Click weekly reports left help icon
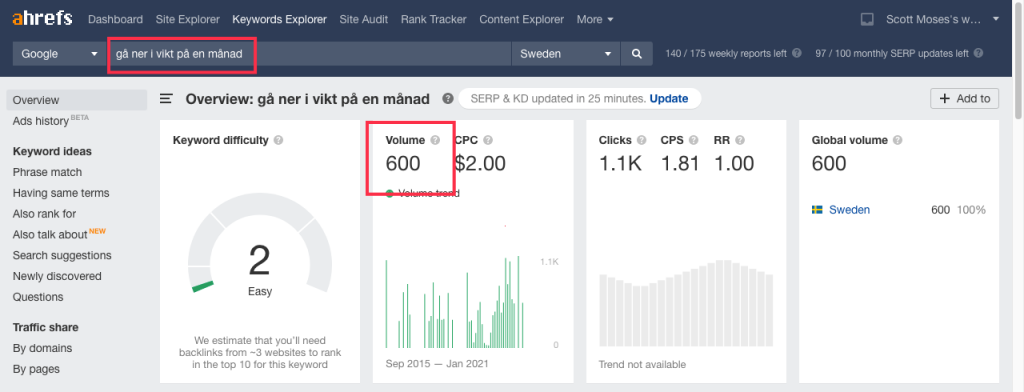Viewport: 1024px width, 392px height. [796, 54]
